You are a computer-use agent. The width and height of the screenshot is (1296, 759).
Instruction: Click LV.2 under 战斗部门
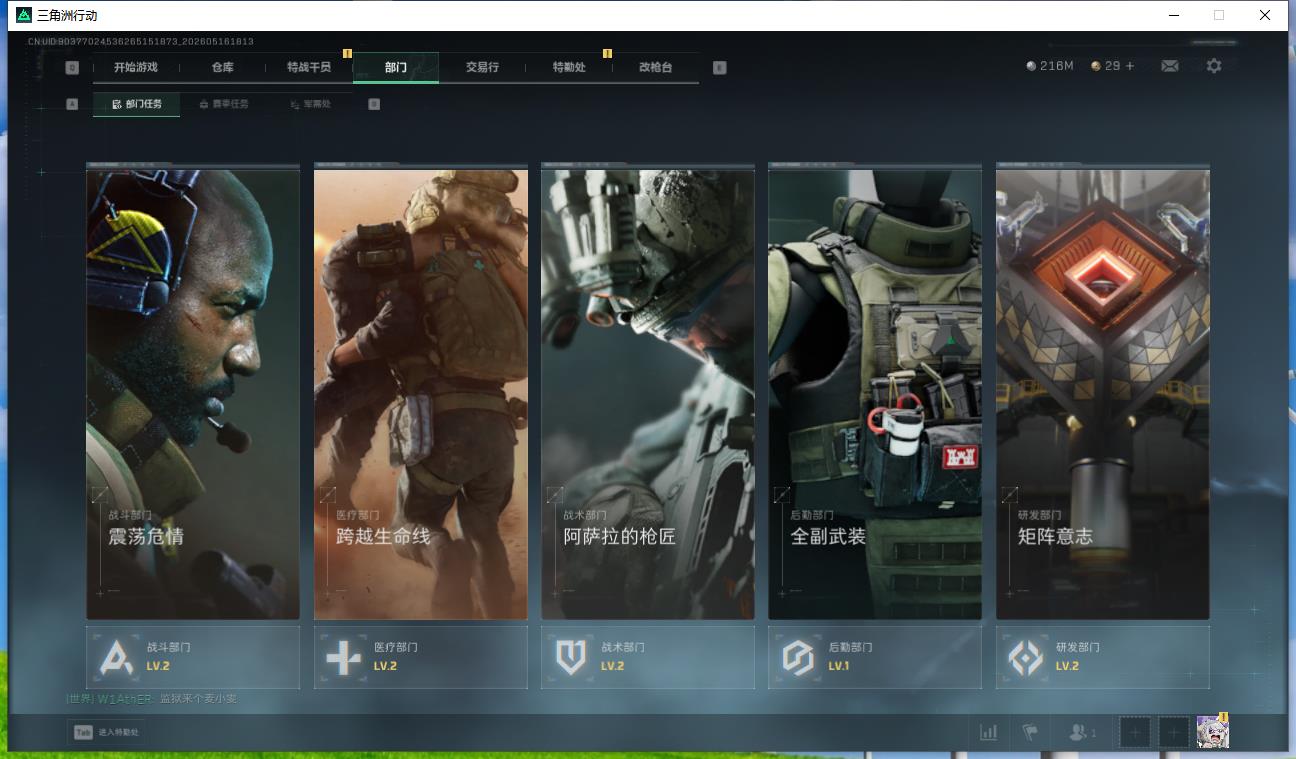(158, 666)
